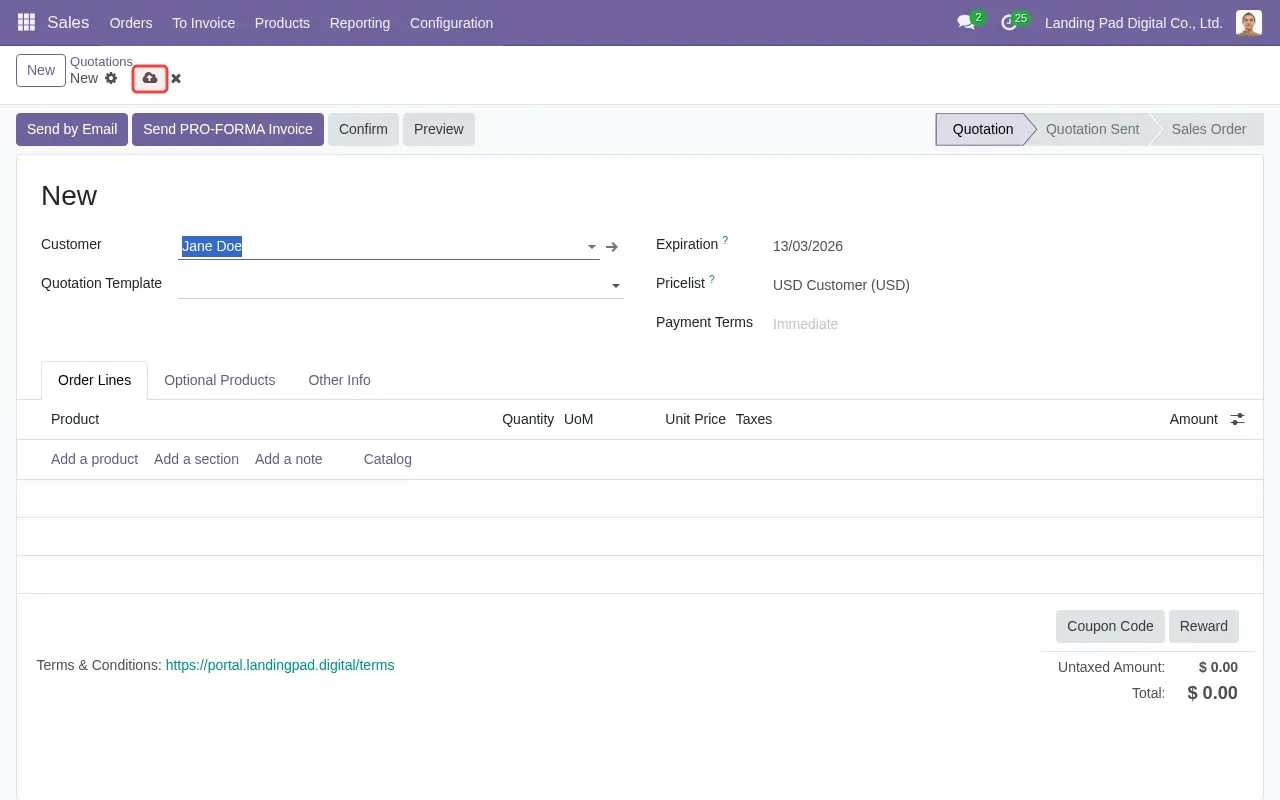This screenshot has width=1280, height=800.
Task: Open the Reporting menu
Action: coord(359,23)
